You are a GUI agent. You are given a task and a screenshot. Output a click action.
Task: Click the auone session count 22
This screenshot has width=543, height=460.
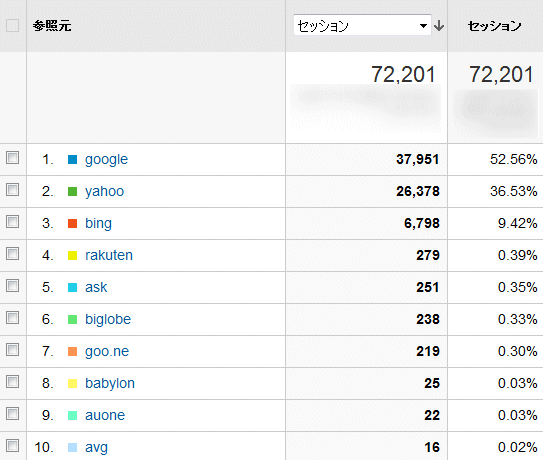432,415
